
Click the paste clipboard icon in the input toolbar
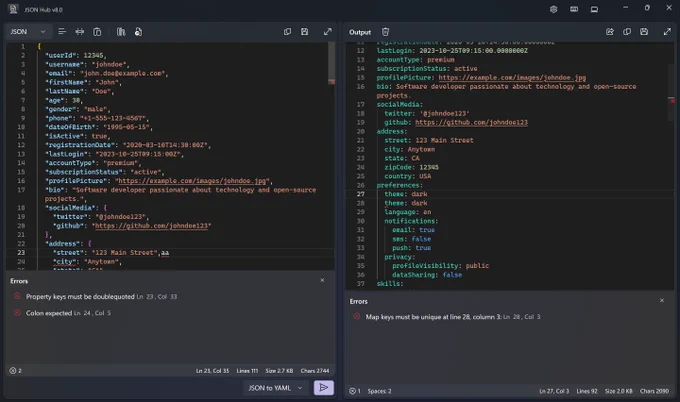pyautogui.click(x=97, y=32)
